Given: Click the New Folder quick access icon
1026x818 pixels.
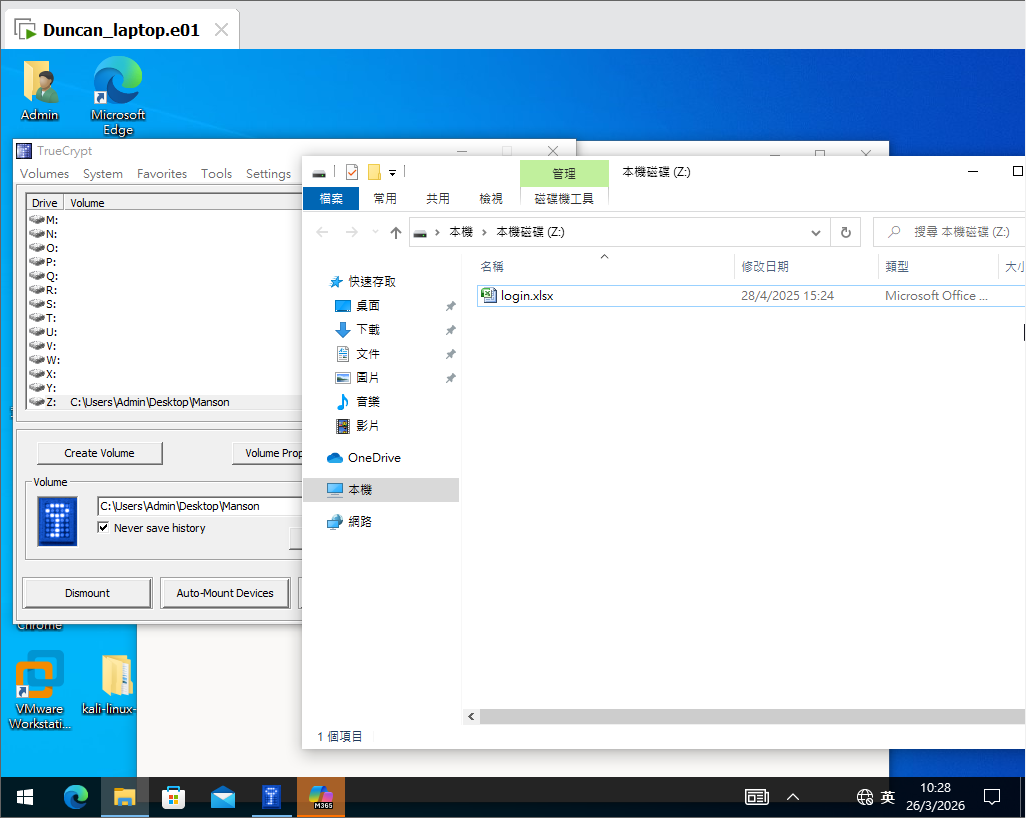Looking at the screenshot, I should 374,172.
